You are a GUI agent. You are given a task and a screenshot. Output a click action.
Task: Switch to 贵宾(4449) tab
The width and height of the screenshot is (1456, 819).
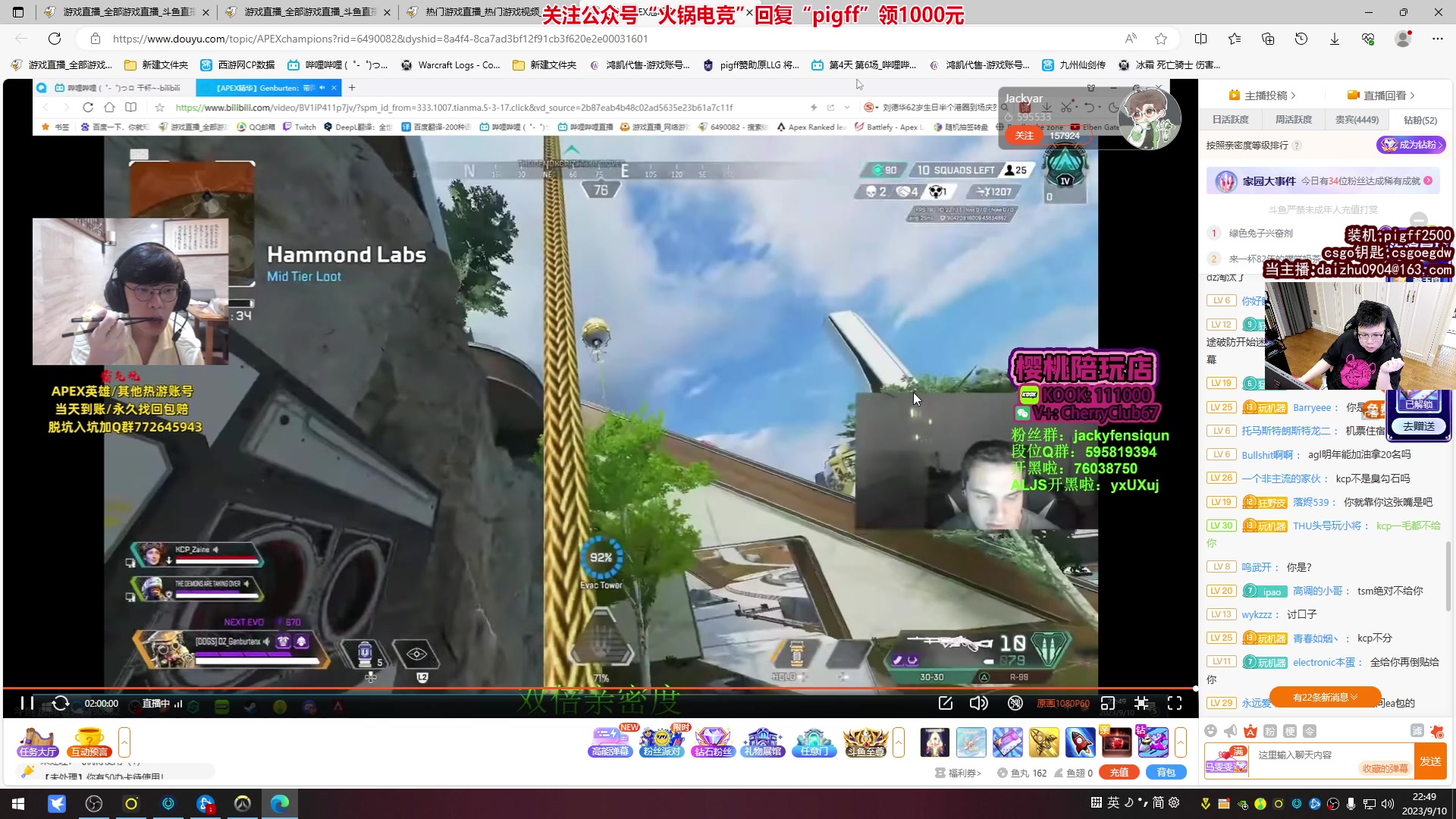(x=1357, y=120)
